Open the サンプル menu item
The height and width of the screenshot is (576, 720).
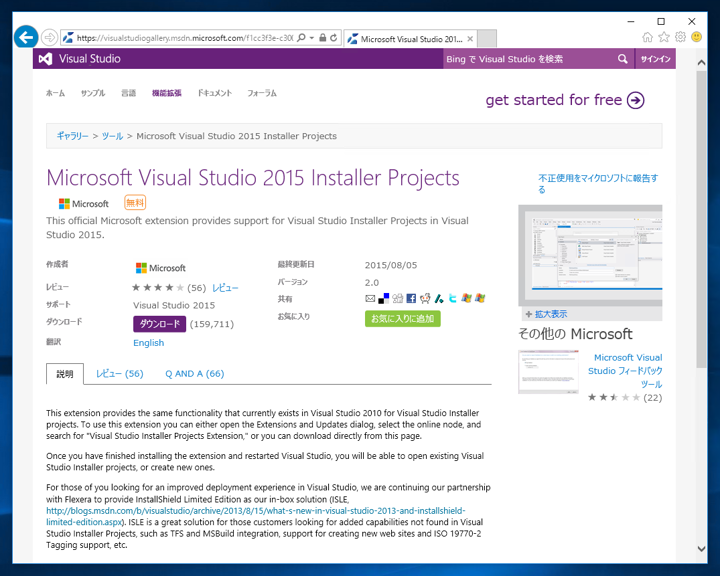pyautogui.click(x=92, y=93)
